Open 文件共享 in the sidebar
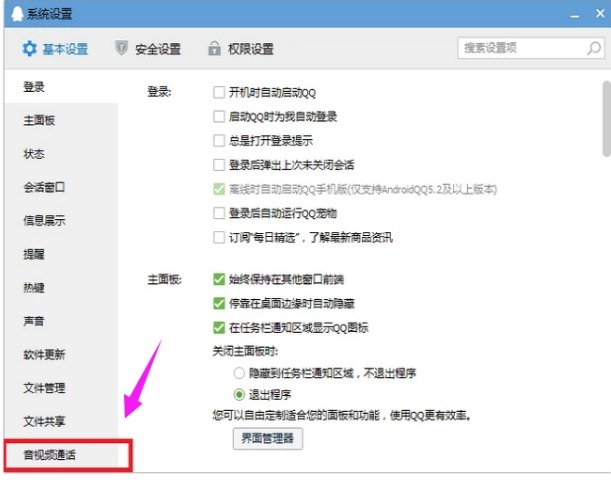 tap(61, 421)
